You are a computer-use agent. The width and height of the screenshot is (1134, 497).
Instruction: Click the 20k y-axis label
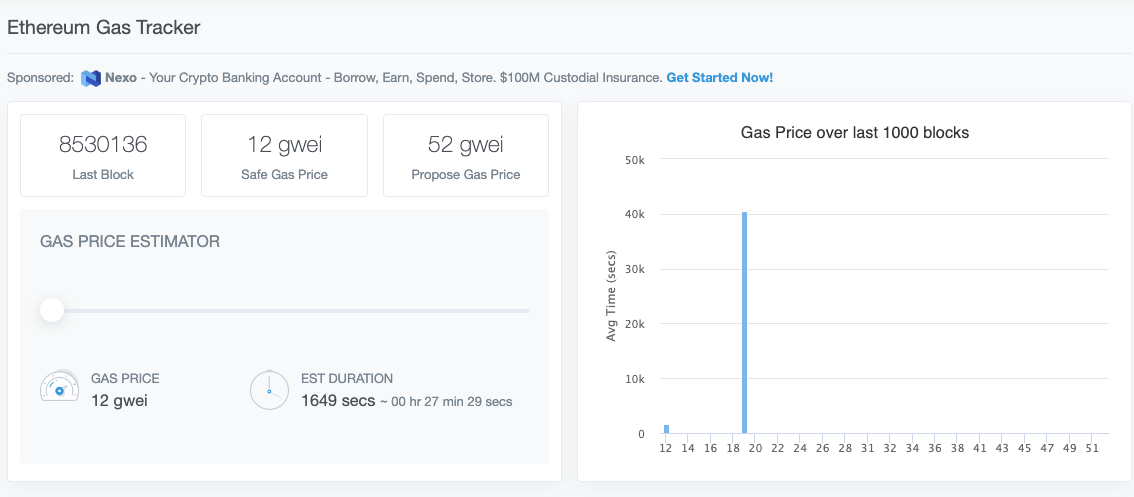click(x=634, y=324)
